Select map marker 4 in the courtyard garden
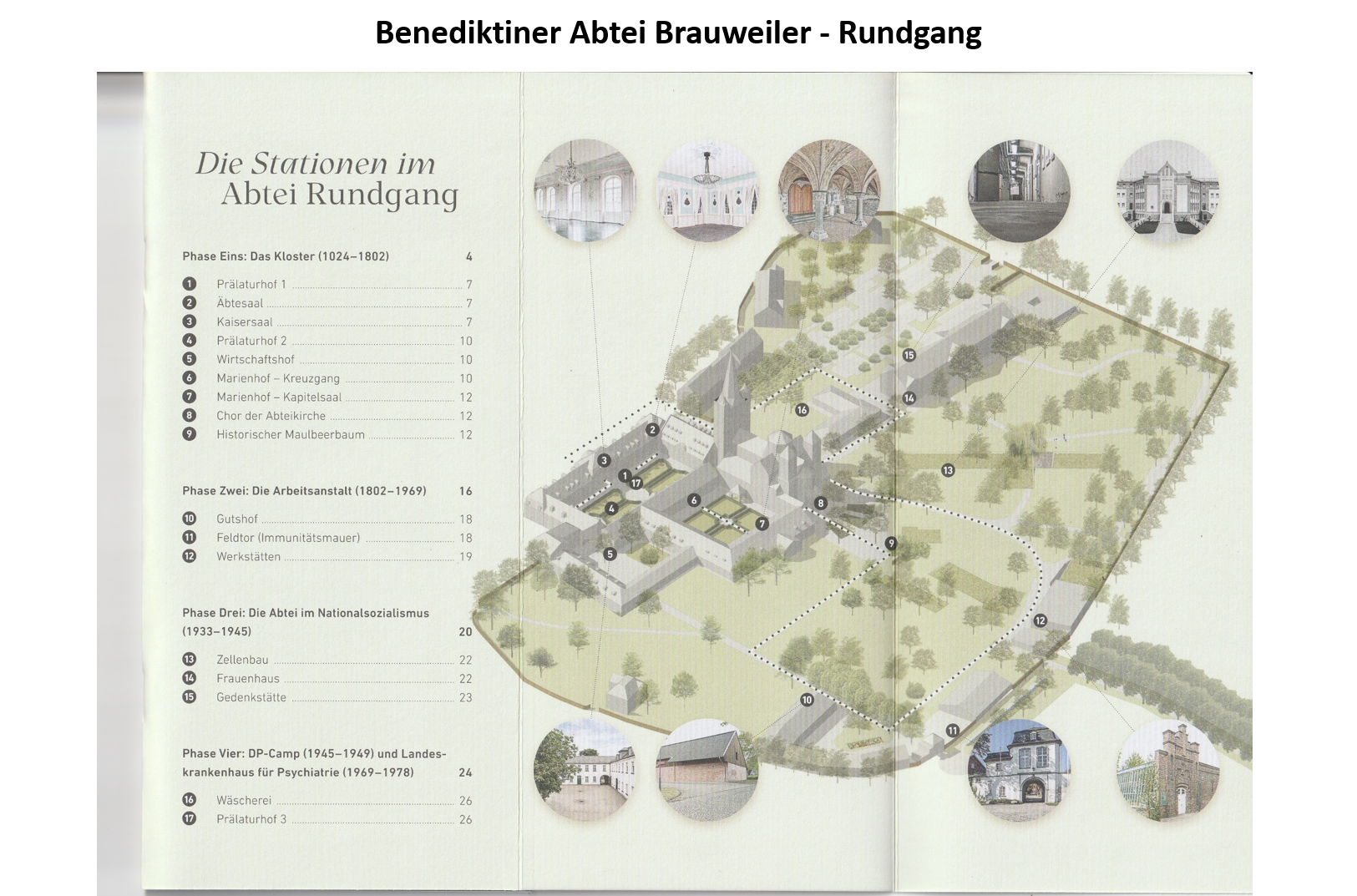Viewport: 1357px width, 896px height. pyautogui.click(x=611, y=509)
